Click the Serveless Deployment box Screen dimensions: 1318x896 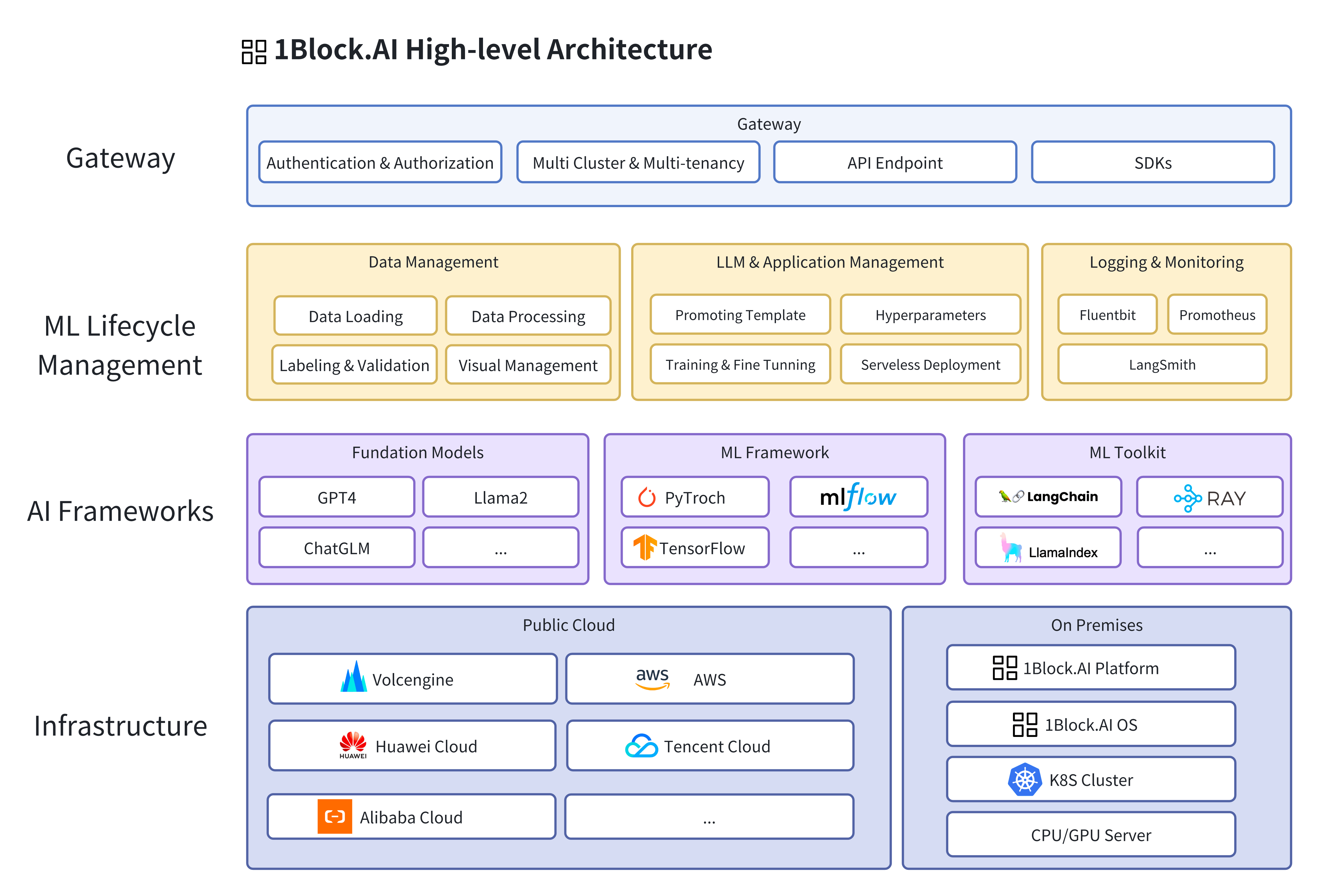[931, 364]
